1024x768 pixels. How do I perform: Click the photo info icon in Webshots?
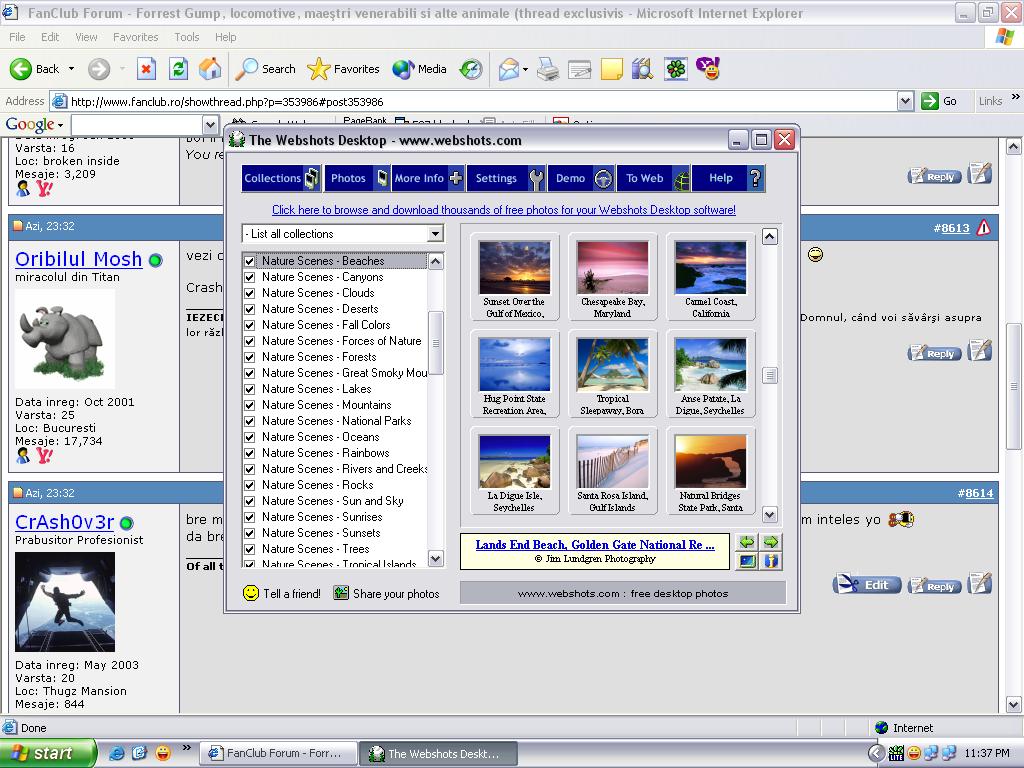[771, 561]
